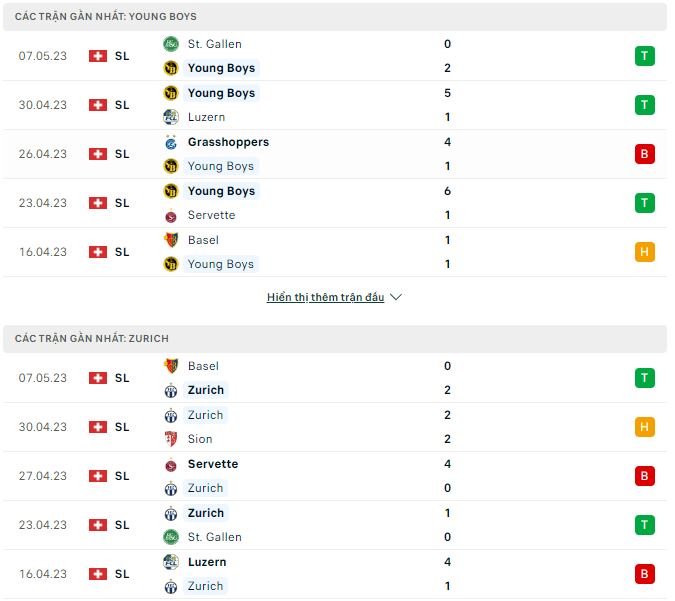Expand more matches with the chevron arrow
The image size is (675, 601).
(396, 297)
